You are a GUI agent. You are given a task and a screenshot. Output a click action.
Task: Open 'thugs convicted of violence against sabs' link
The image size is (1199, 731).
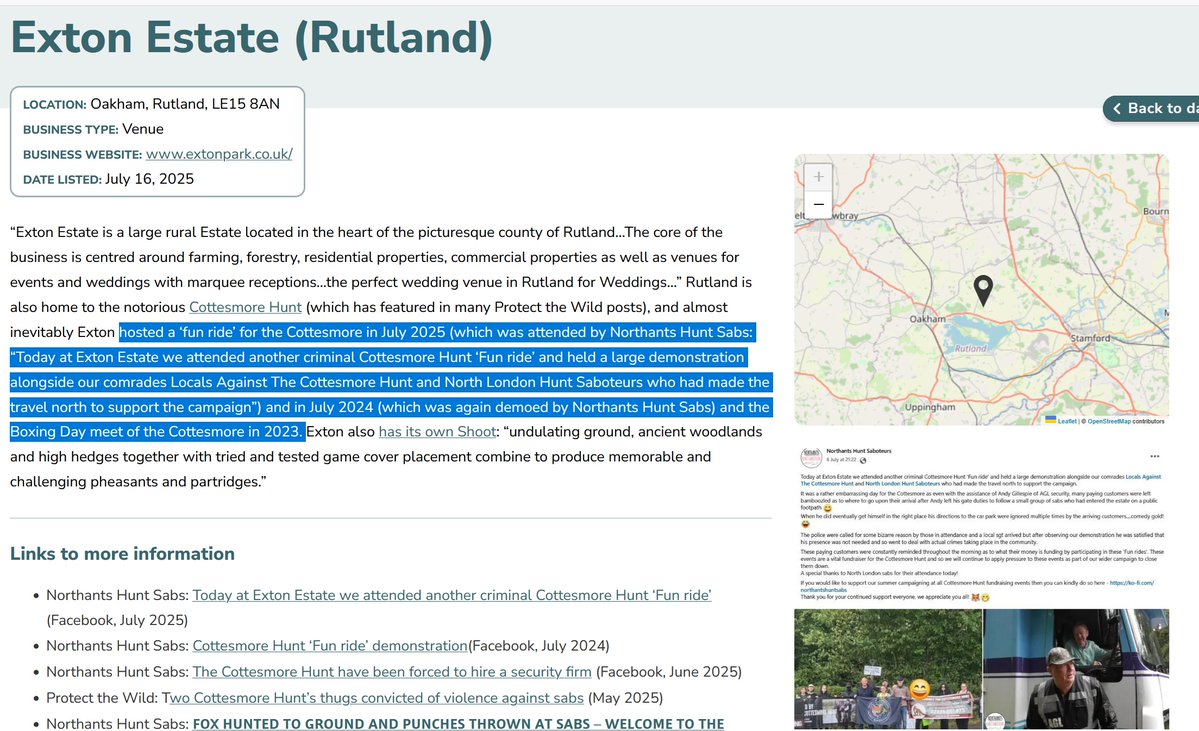(375, 698)
